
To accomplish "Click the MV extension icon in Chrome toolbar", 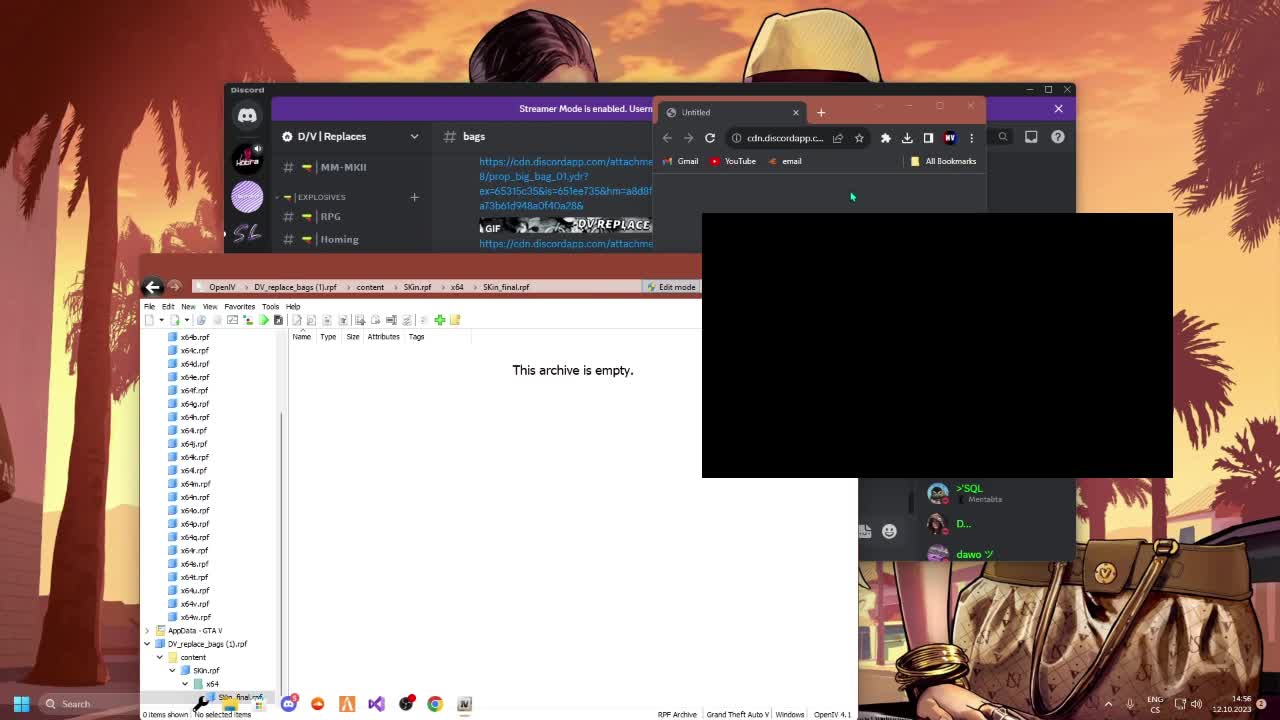I will click(x=949, y=137).
